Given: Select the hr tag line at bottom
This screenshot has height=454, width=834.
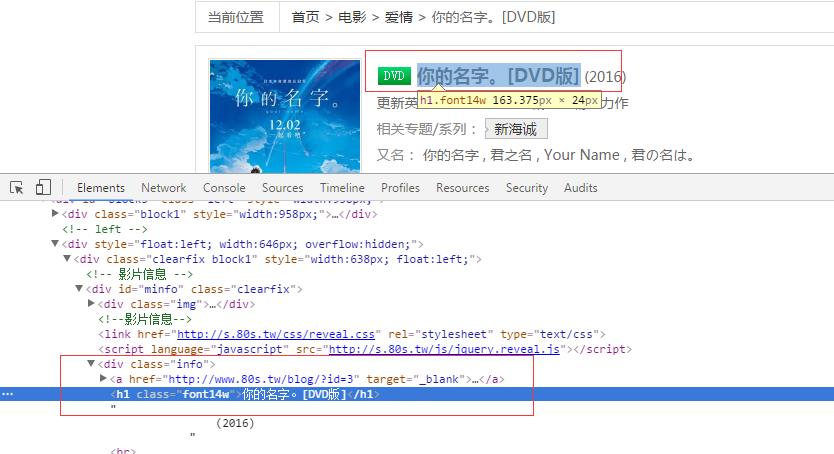Looking at the screenshot, I should [123, 451].
